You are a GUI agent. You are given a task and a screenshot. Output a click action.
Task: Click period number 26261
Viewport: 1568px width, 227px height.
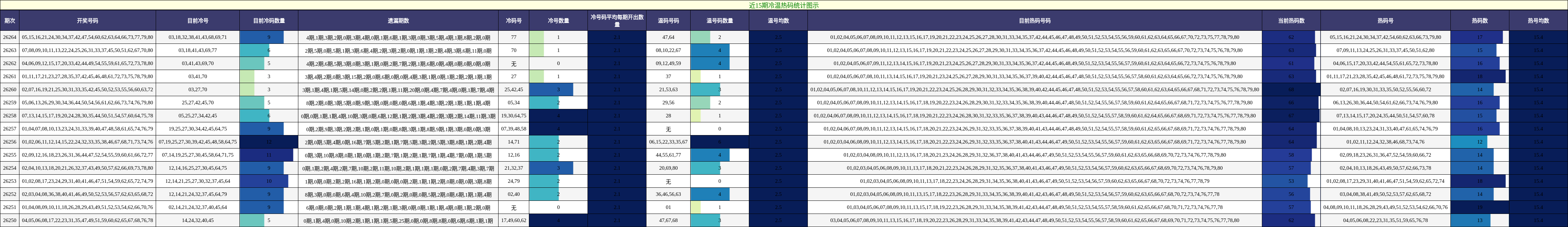click(x=10, y=77)
